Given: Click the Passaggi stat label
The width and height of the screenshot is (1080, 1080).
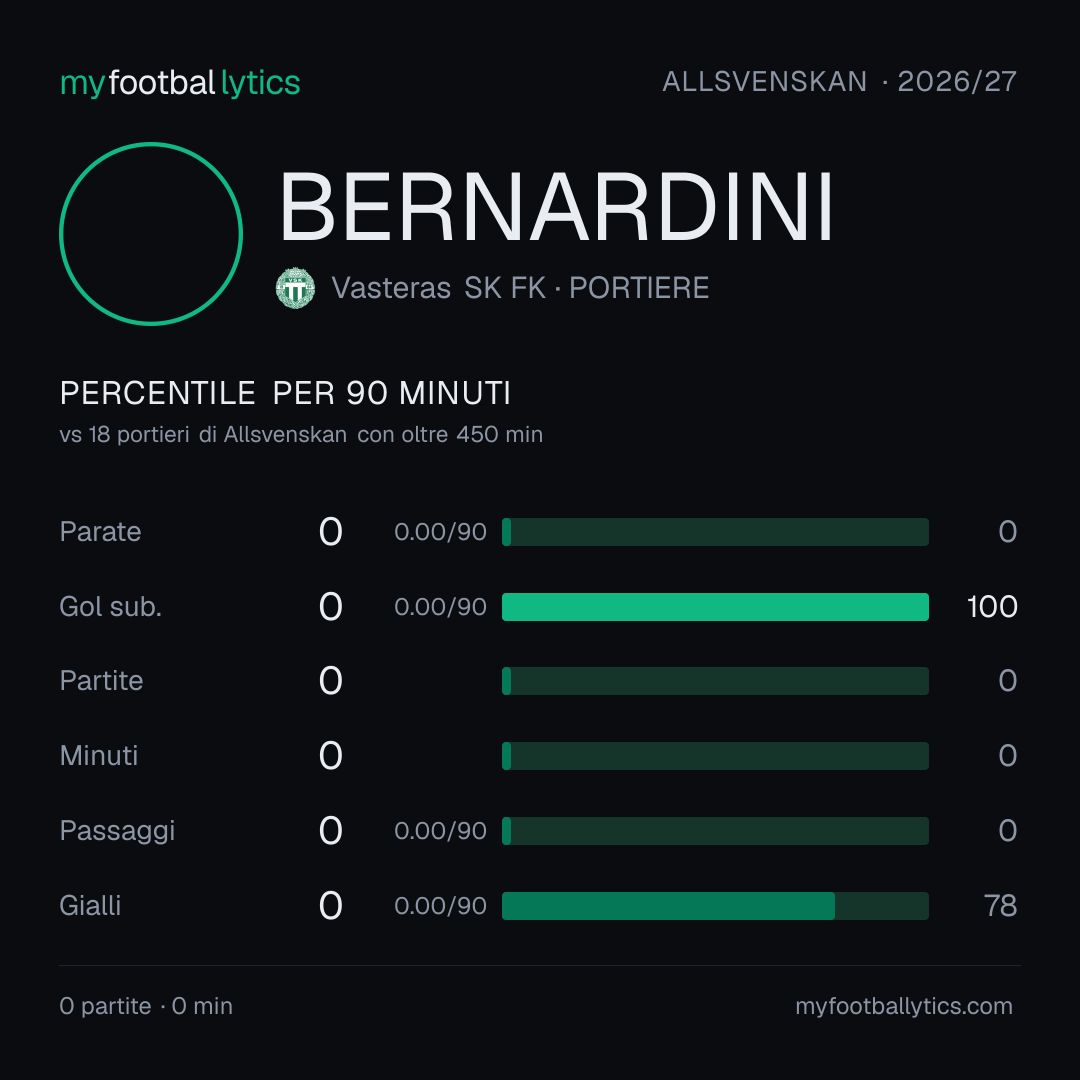Looking at the screenshot, I should 117,831.
